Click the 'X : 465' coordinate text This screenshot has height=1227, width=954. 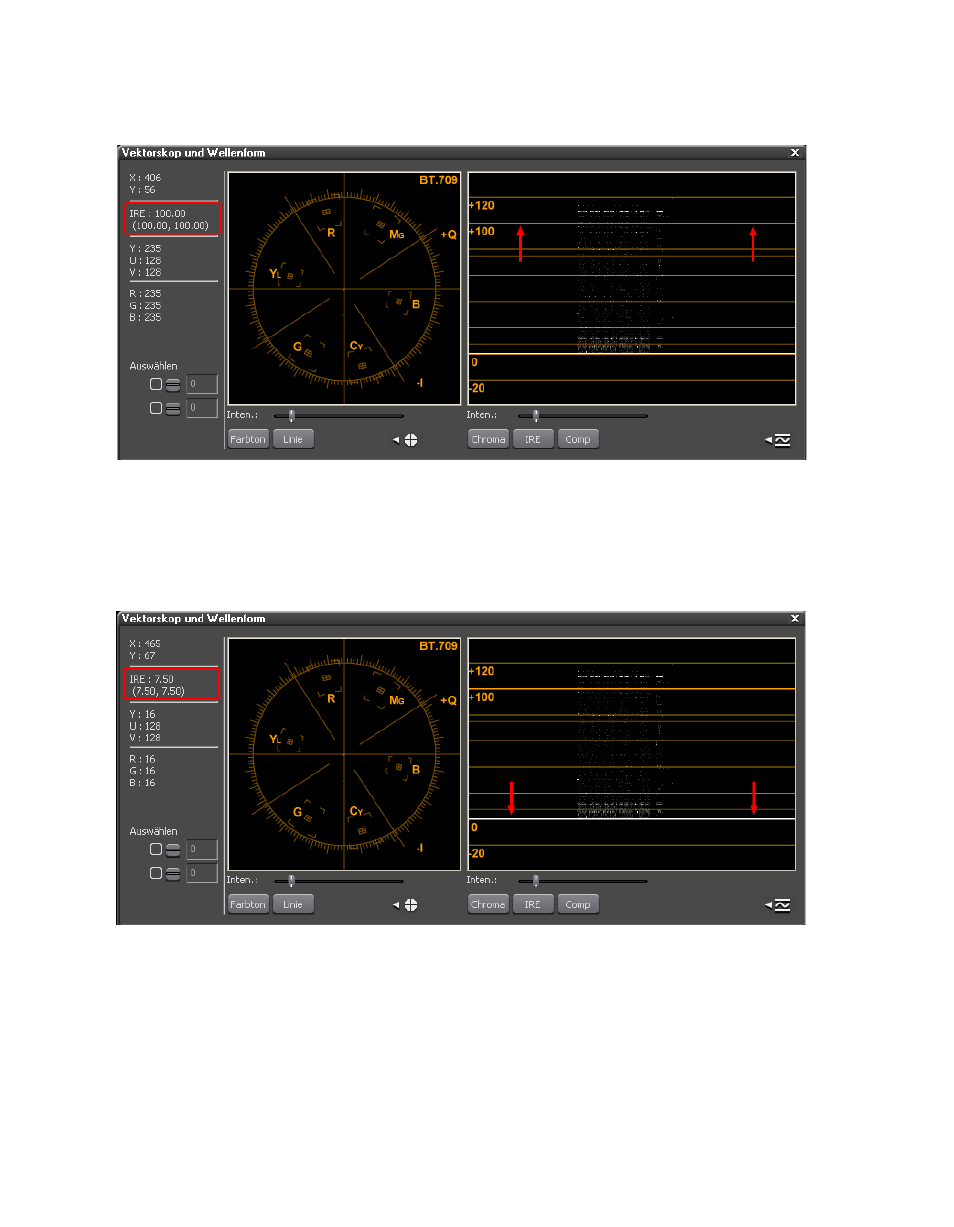coord(145,643)
